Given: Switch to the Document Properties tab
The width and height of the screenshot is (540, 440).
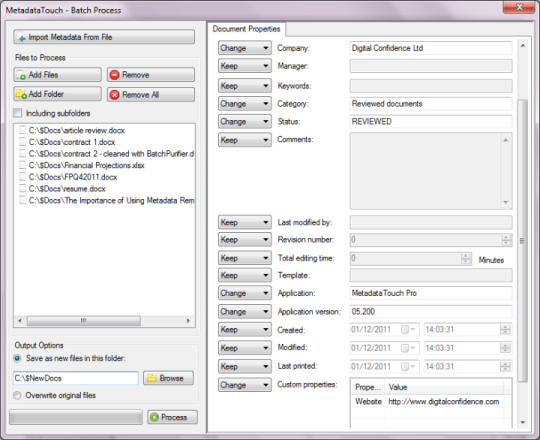Looking at the screenshot, I should pos(246,29).
